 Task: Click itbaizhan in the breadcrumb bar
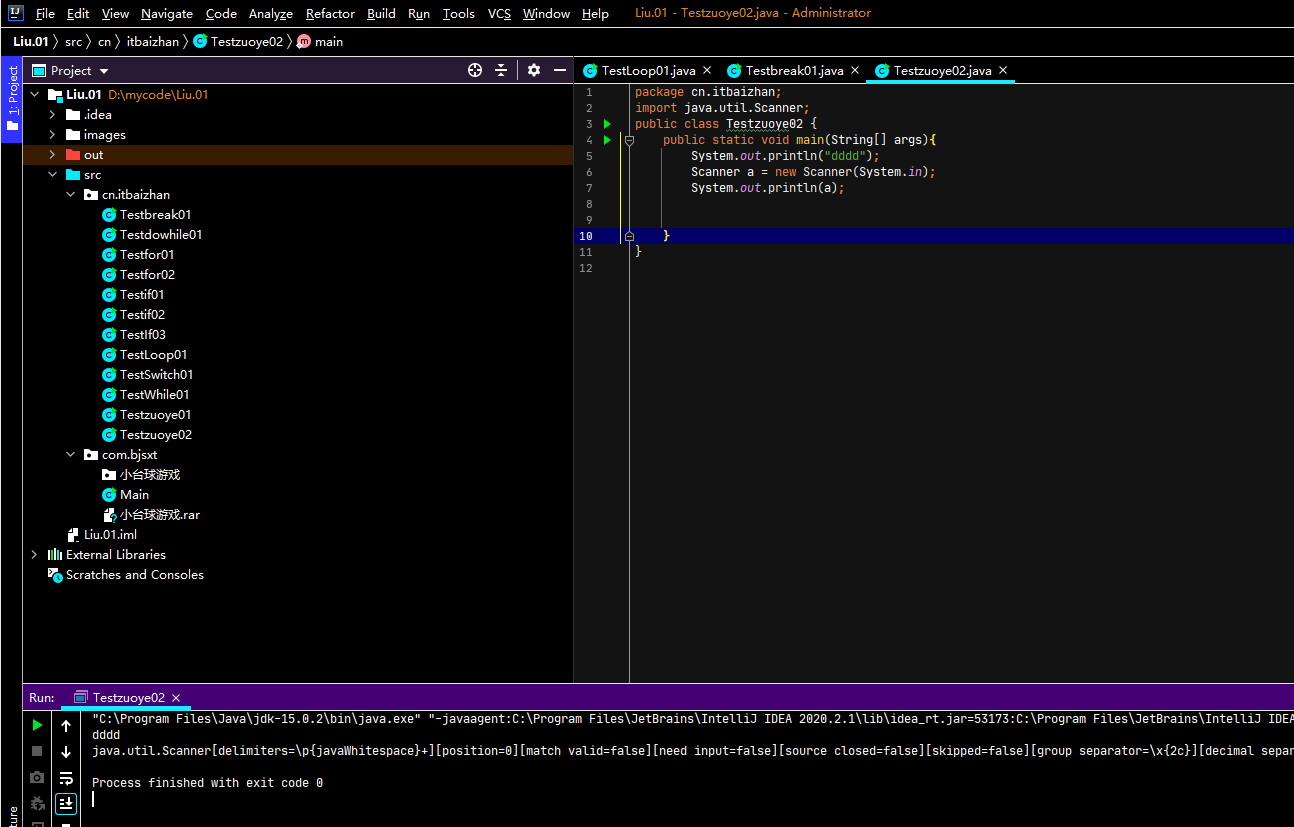[x=152, y=41]
